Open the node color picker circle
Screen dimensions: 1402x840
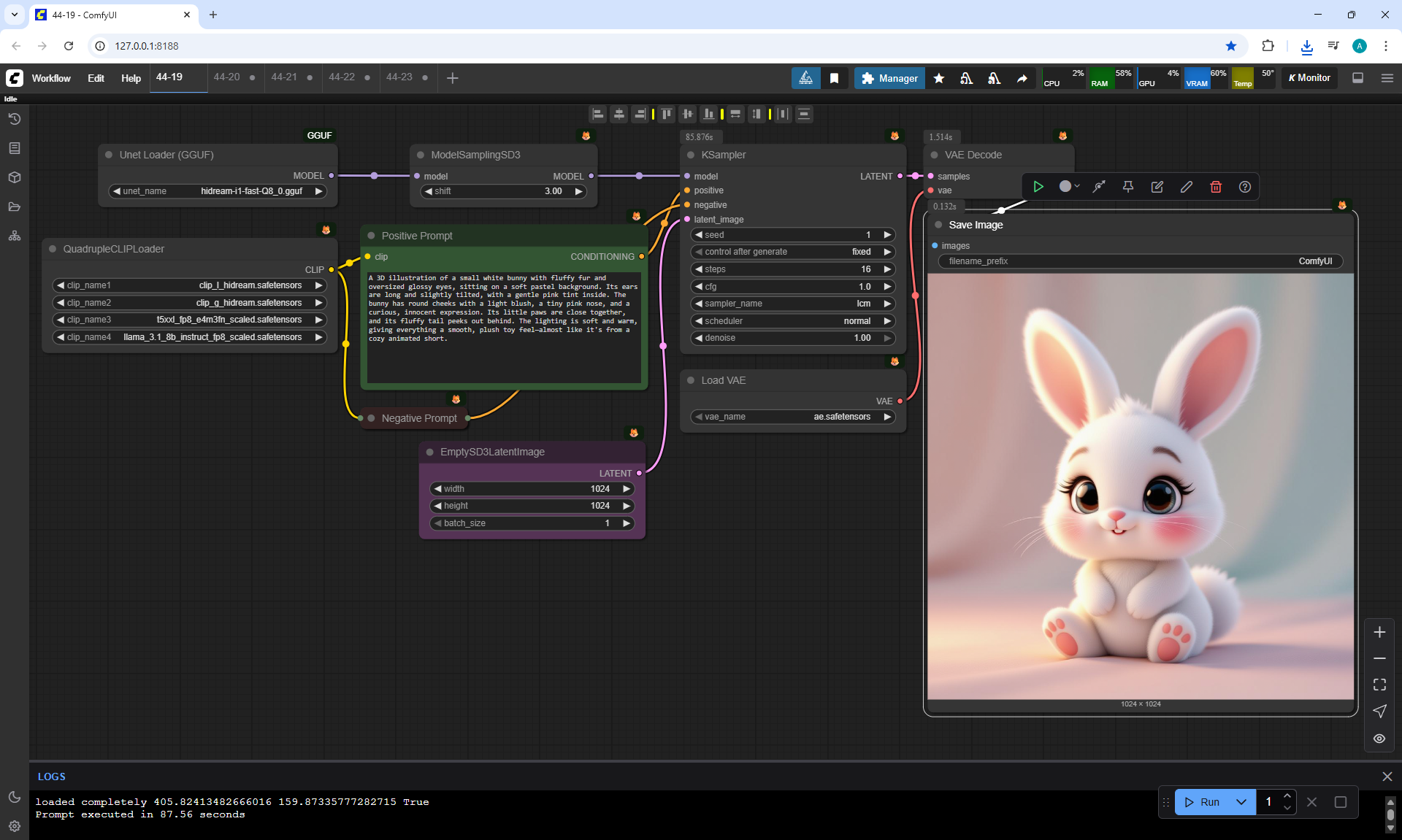1065,187
